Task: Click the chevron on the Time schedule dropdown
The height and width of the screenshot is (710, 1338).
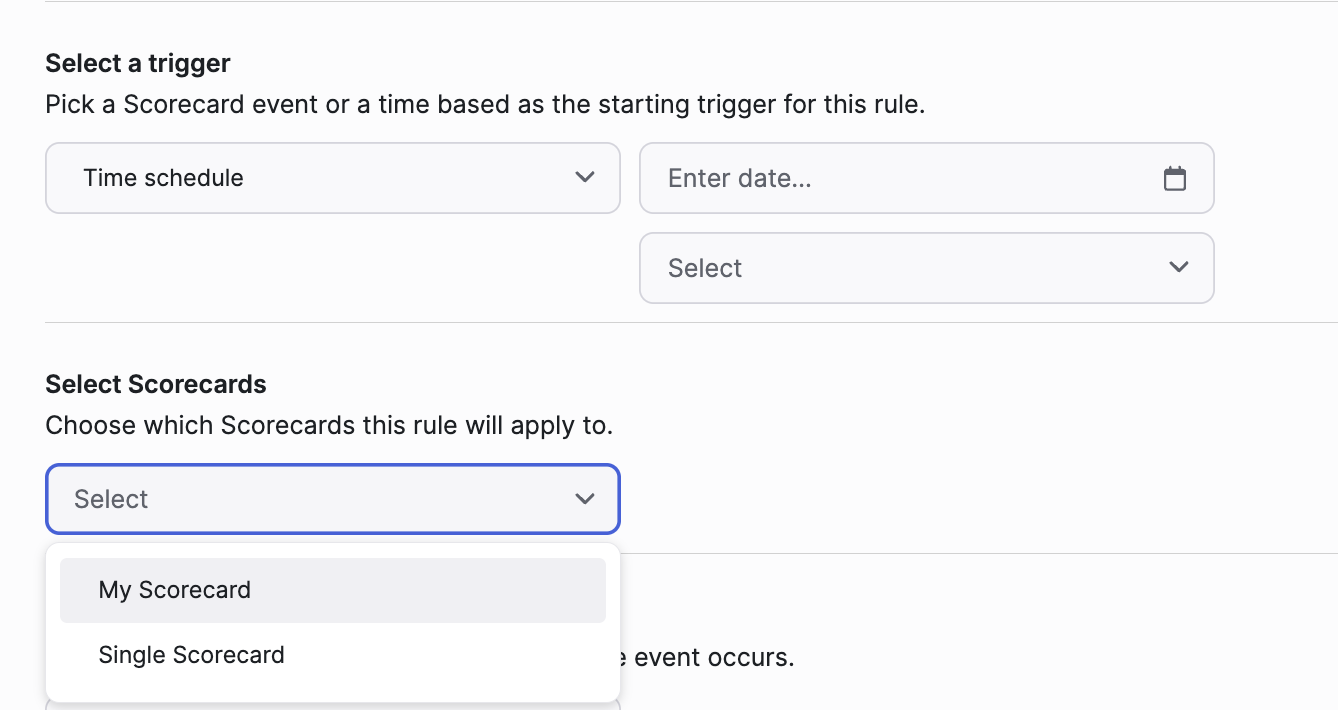Action: pos(585,177)
